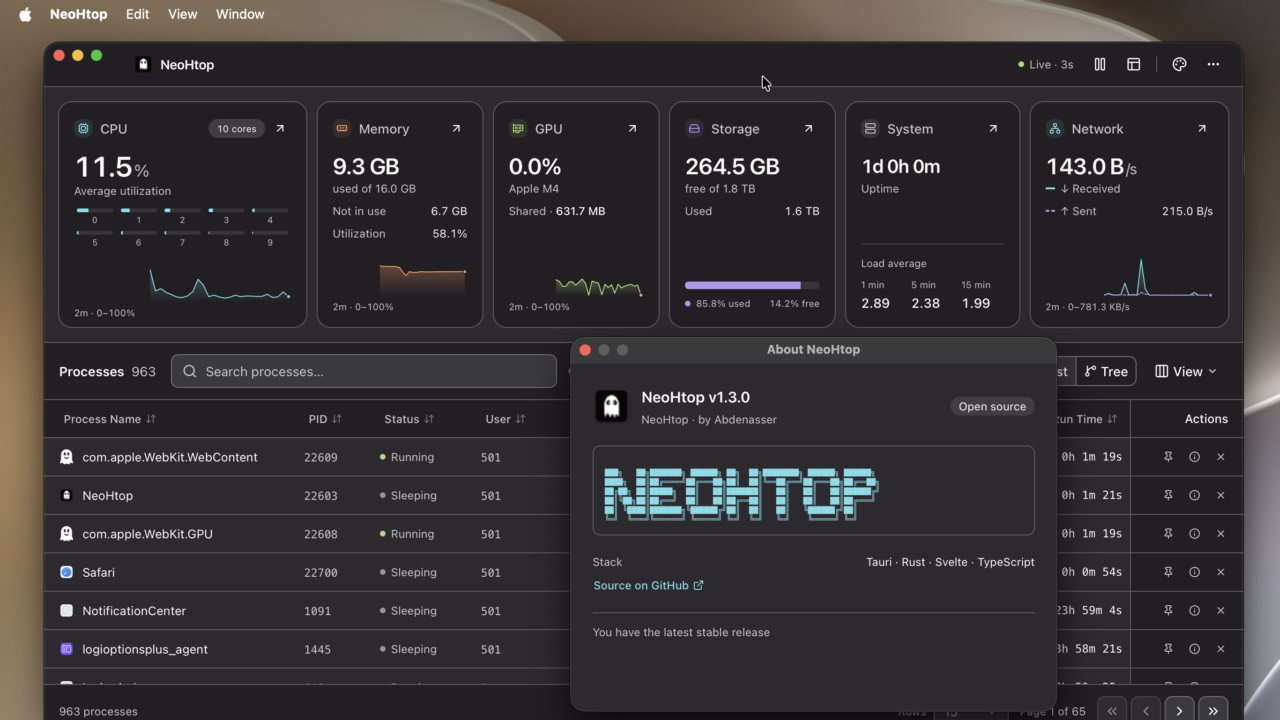Click into the Search processes field

click(x=364, y=371)
